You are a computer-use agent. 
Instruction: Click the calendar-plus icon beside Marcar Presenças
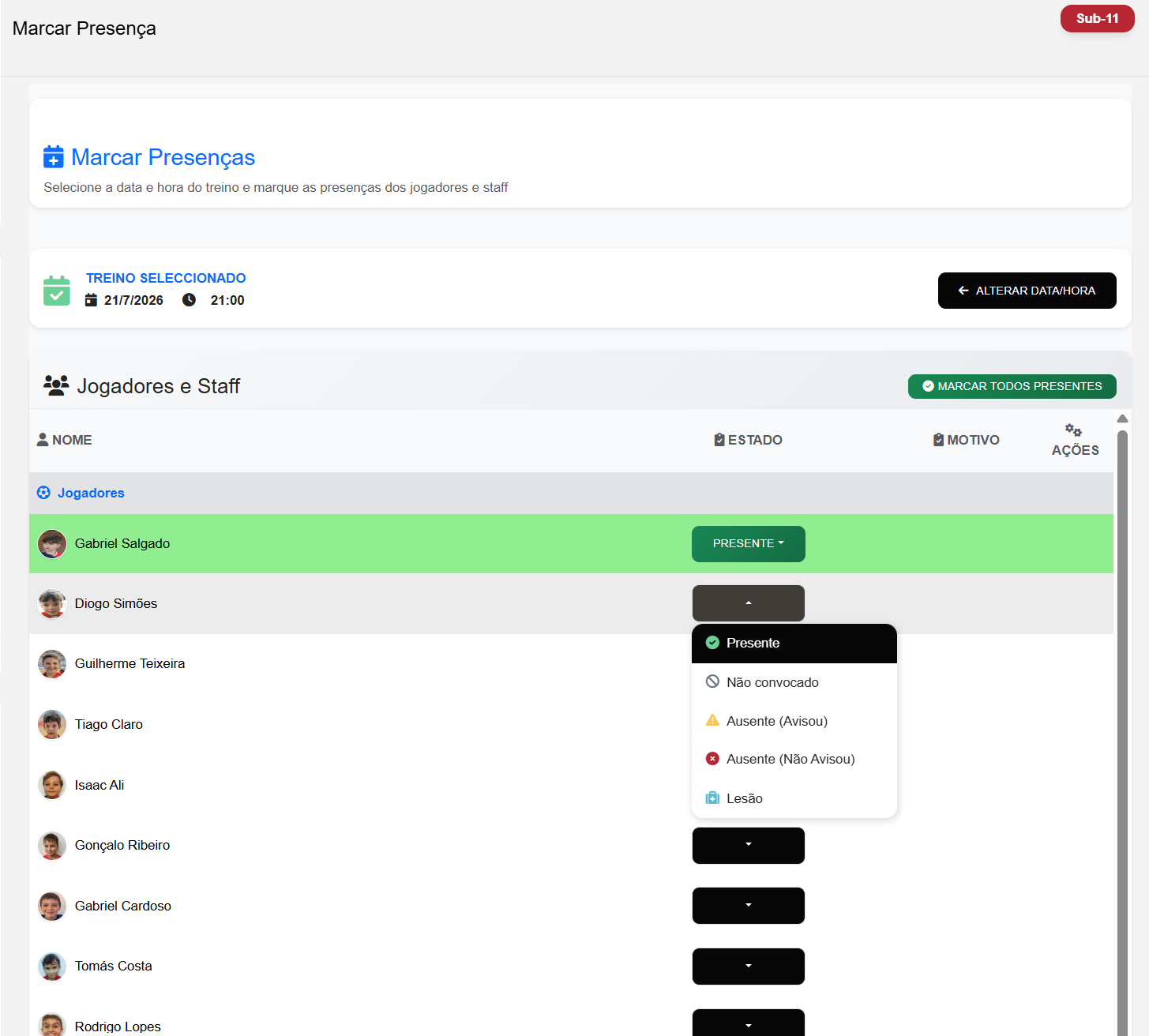(54, 157)
